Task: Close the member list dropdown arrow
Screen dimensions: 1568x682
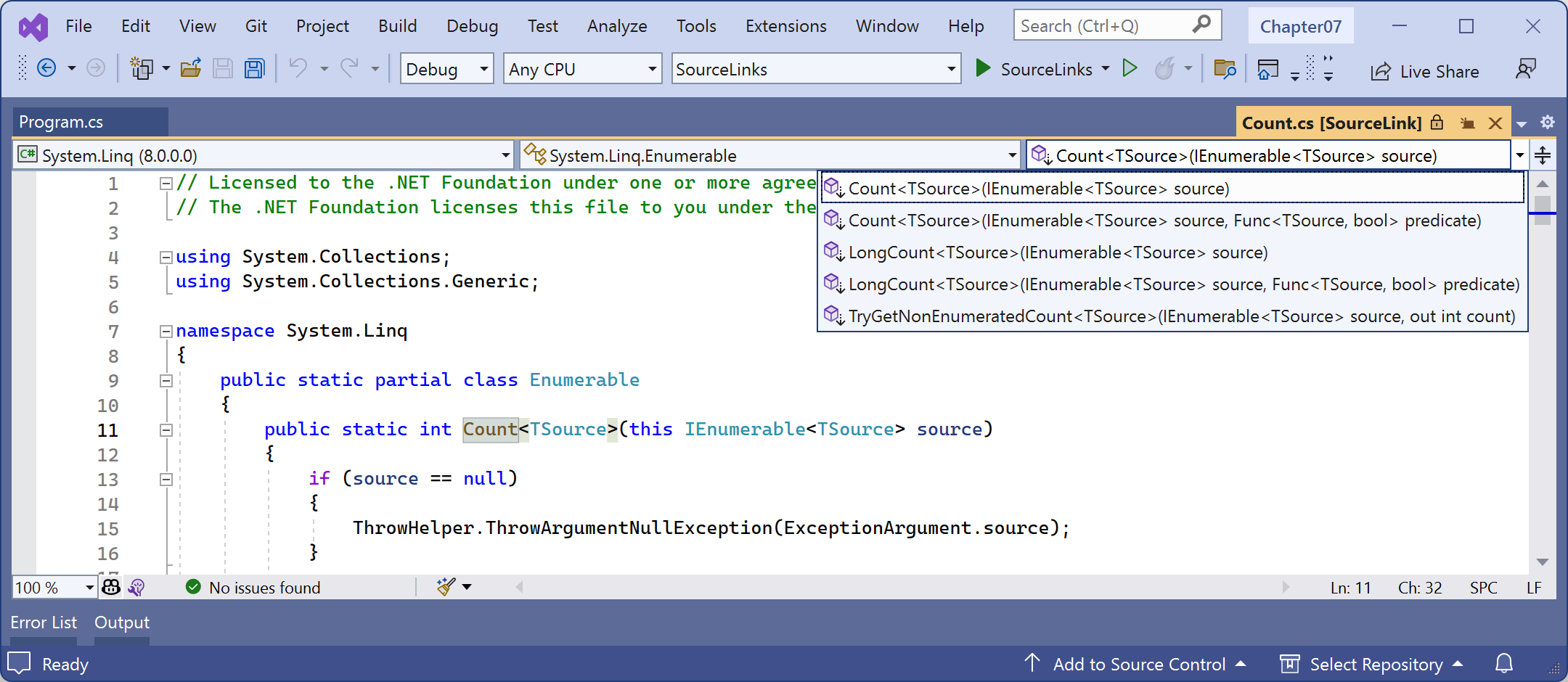Action: 1519,155
